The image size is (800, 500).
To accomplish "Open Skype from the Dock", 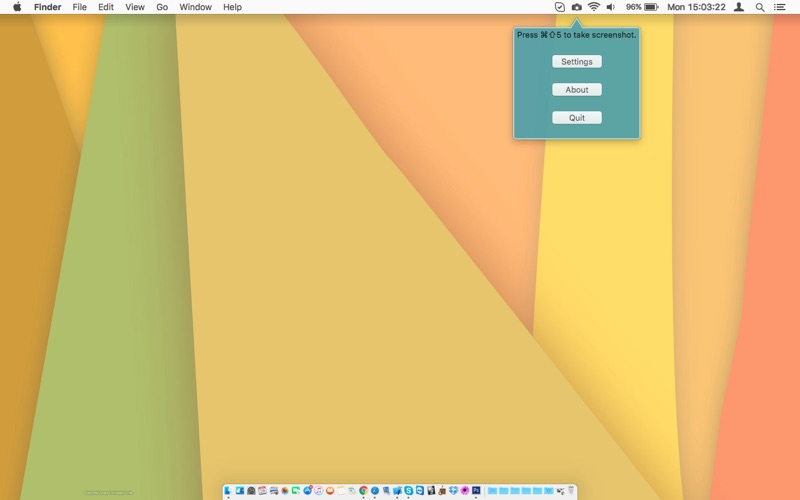I will point(408,491).
